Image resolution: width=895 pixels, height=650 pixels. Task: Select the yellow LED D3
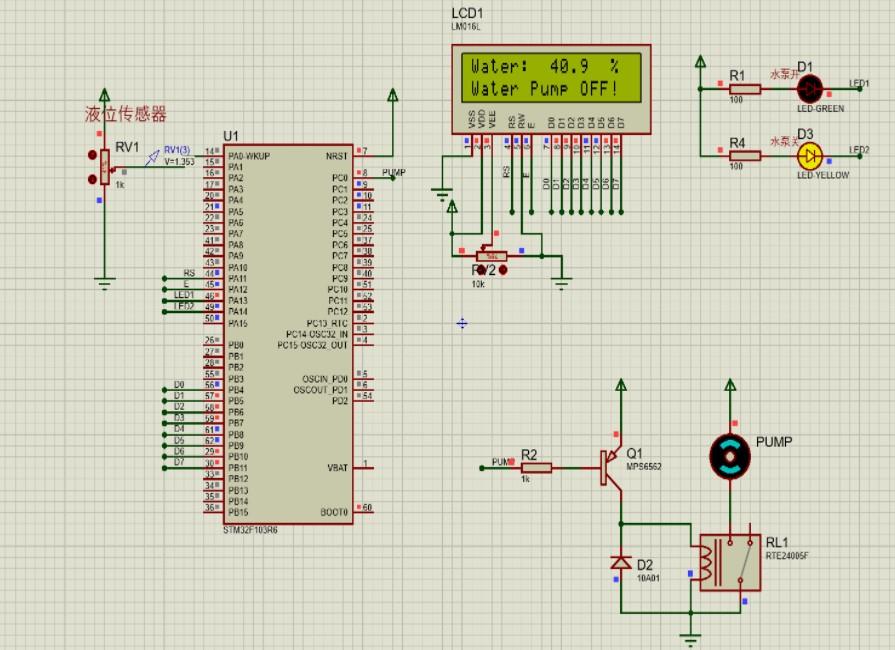coord(808,155)
